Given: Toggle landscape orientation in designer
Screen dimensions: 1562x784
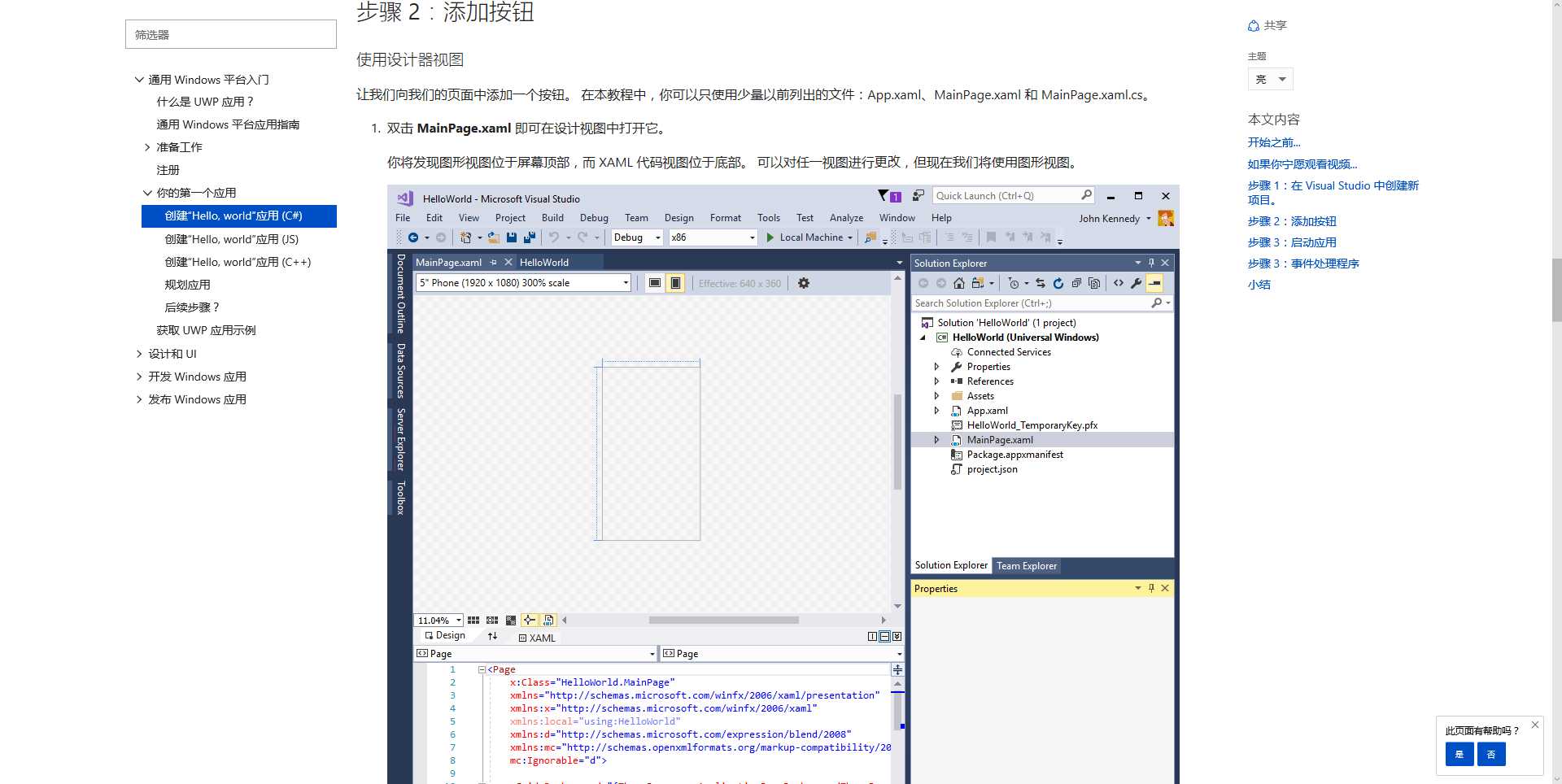Looking at the screenshot, I should 655,283.
